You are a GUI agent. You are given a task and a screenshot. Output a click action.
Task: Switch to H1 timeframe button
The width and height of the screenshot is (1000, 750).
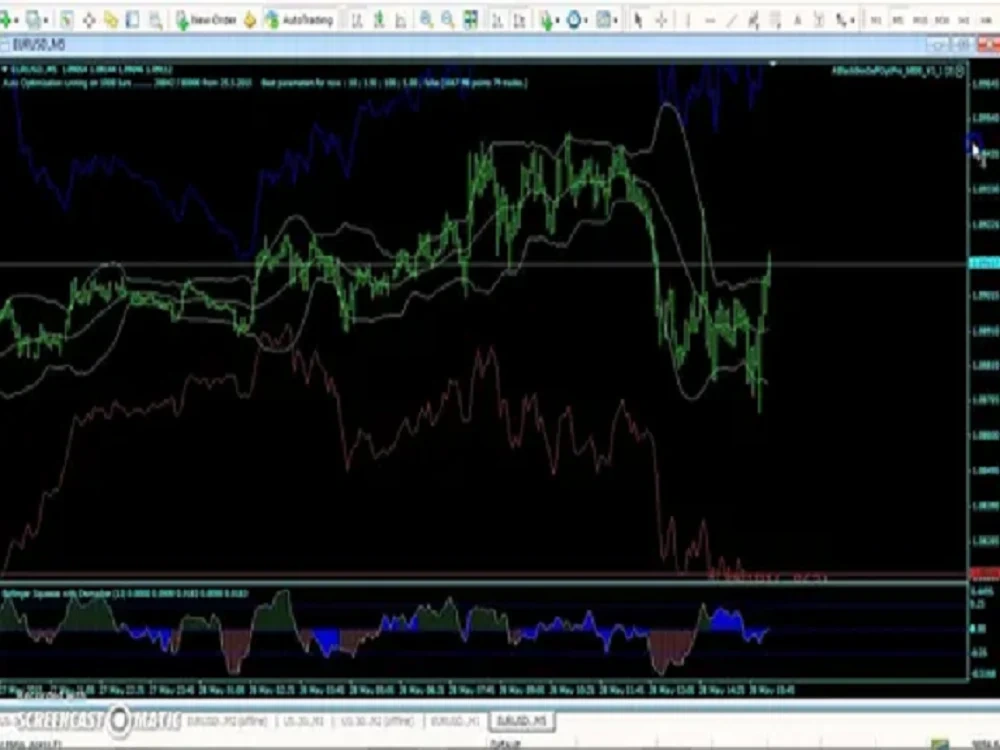[x=964, y=20]
